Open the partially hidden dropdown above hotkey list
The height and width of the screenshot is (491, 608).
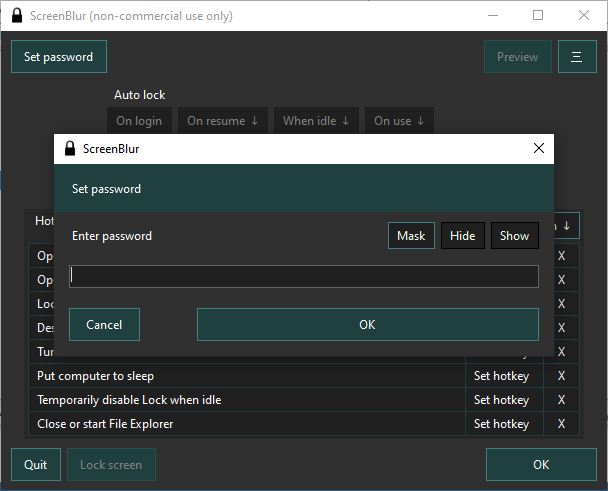coord(567,225)
